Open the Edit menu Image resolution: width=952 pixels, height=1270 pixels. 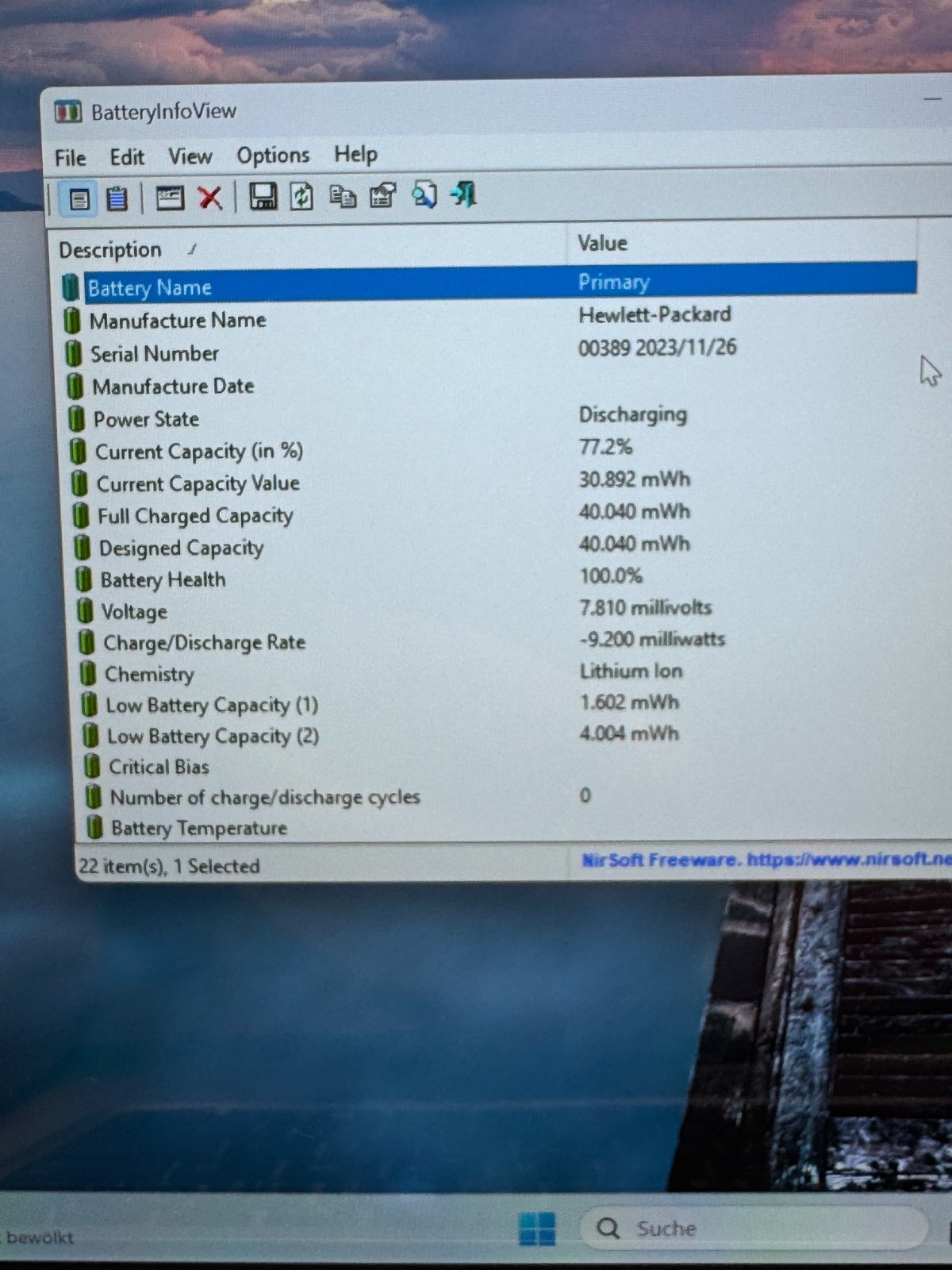(x=127, y=157)
